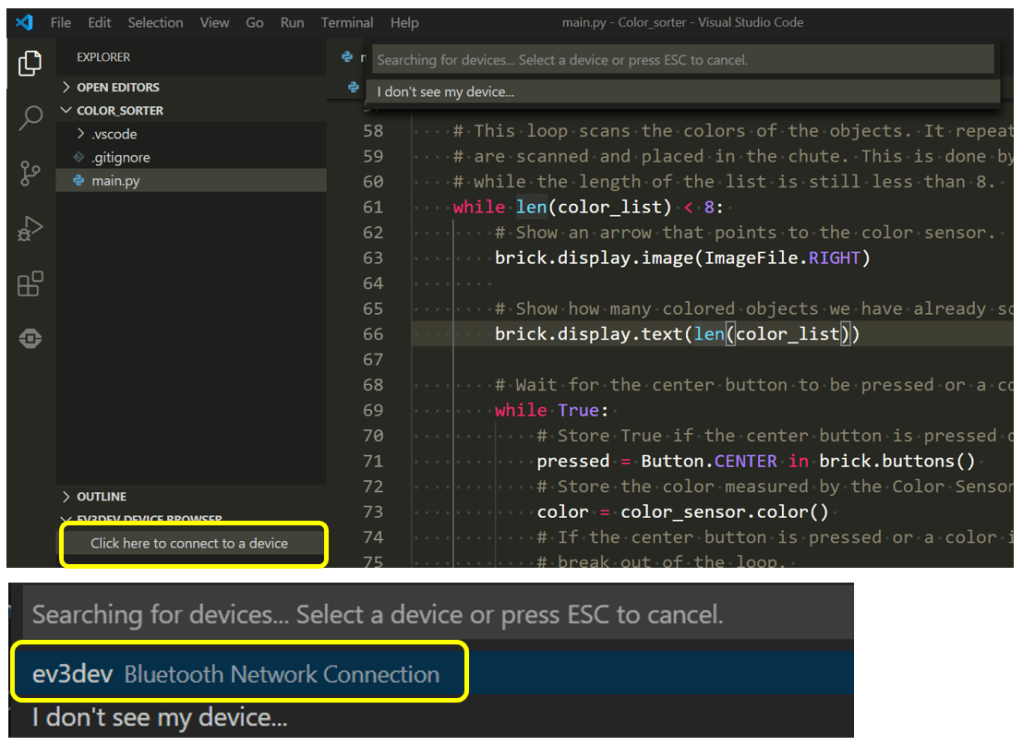Open the File menu

pyautogui.click(x=61, y=22)
